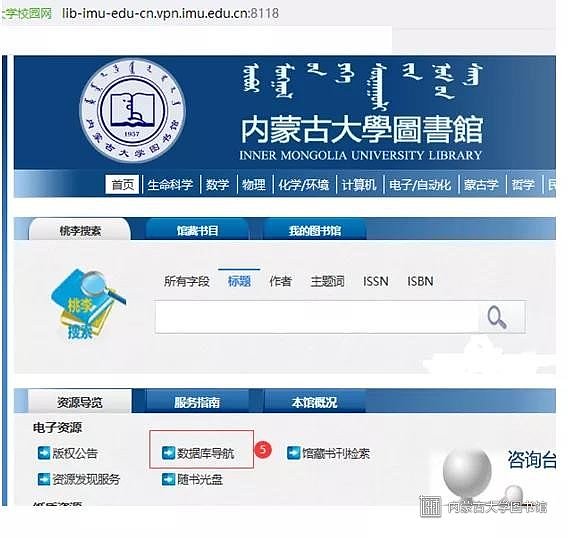Open the Inner Mongolia University Library seal logo
568x538 pixels.
(132, 110)
